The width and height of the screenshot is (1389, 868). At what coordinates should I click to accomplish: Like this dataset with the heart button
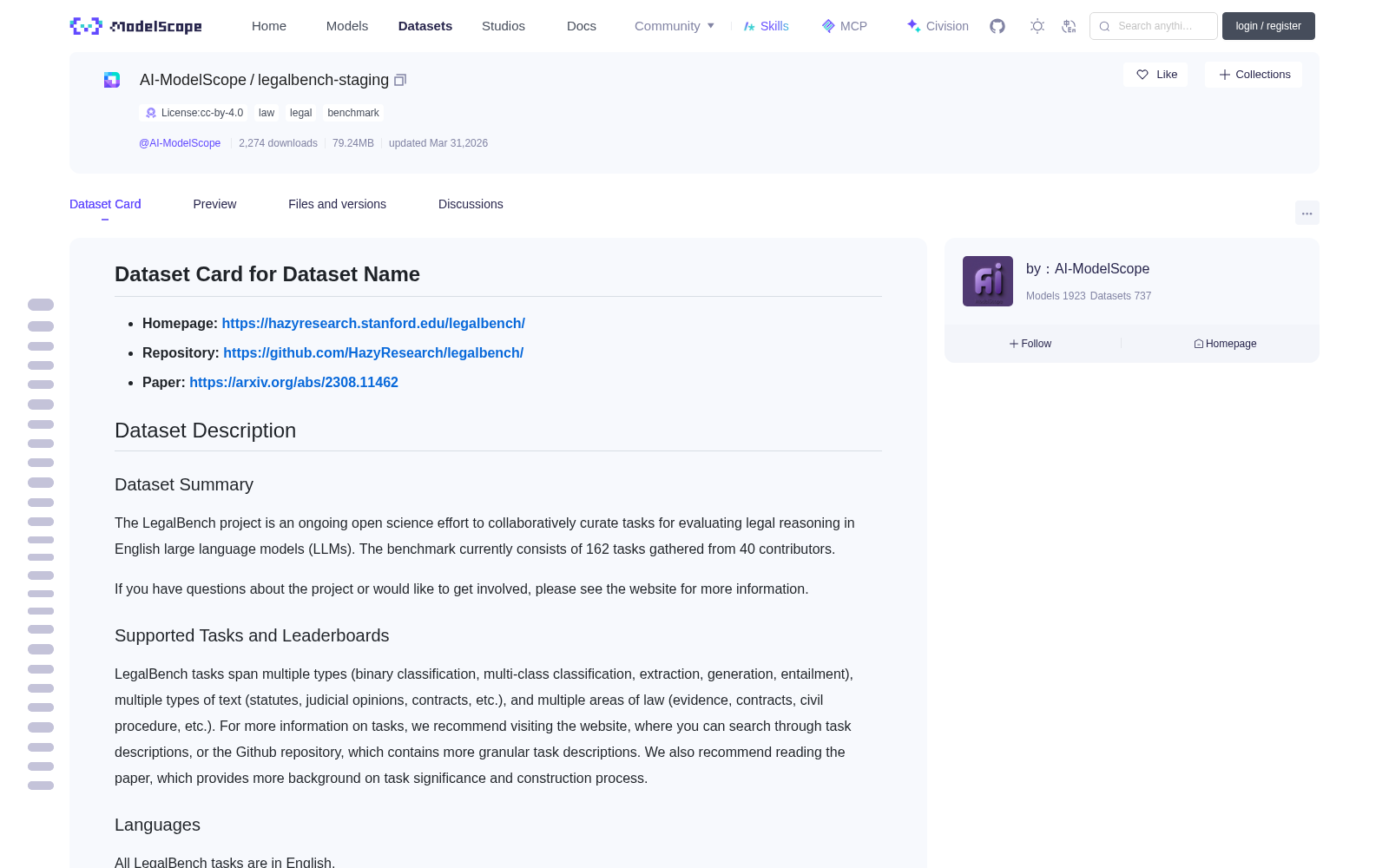click(1155, 75)
